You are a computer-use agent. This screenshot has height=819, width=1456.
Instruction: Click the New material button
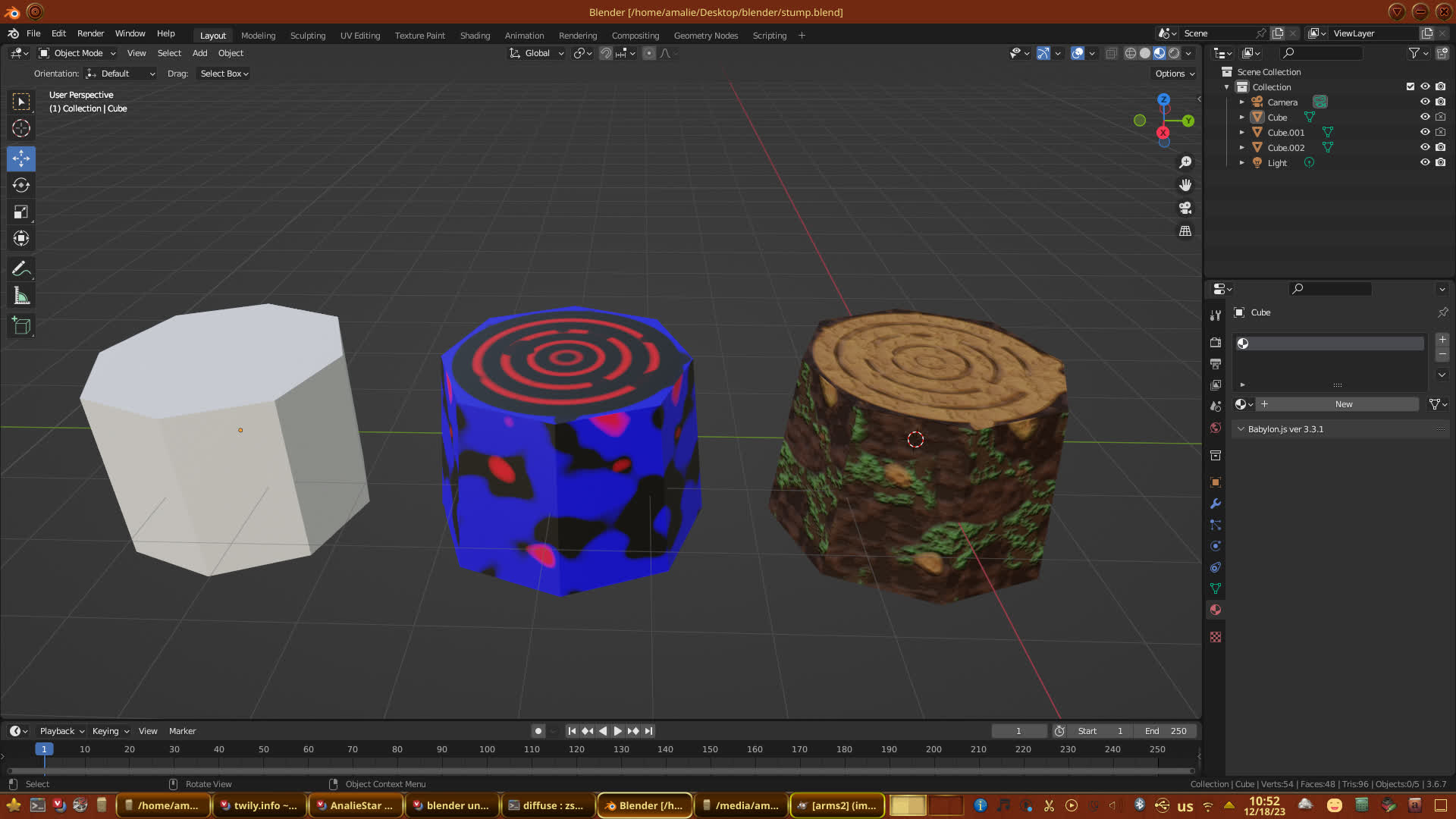click(x=1343, y=405)
